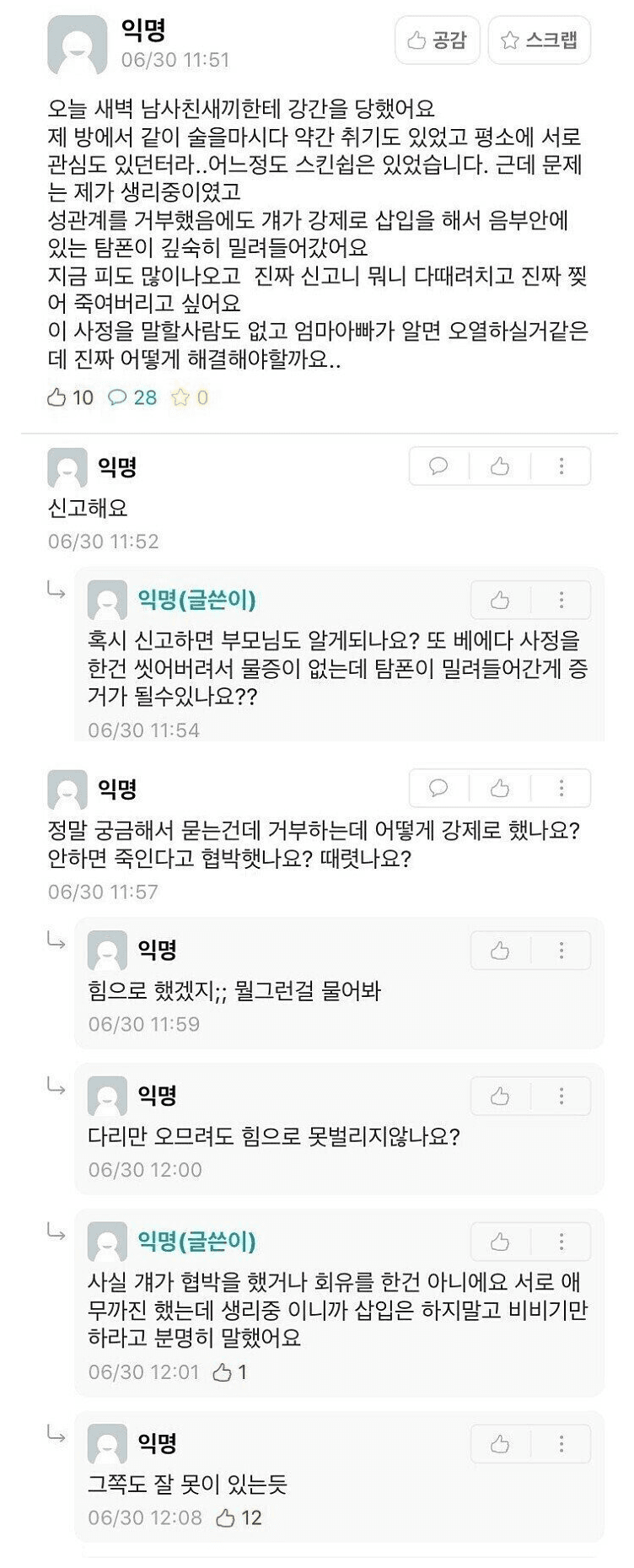Click the 공감 button on the post
Screen dimensions: 634x1568
coord(437,40)
